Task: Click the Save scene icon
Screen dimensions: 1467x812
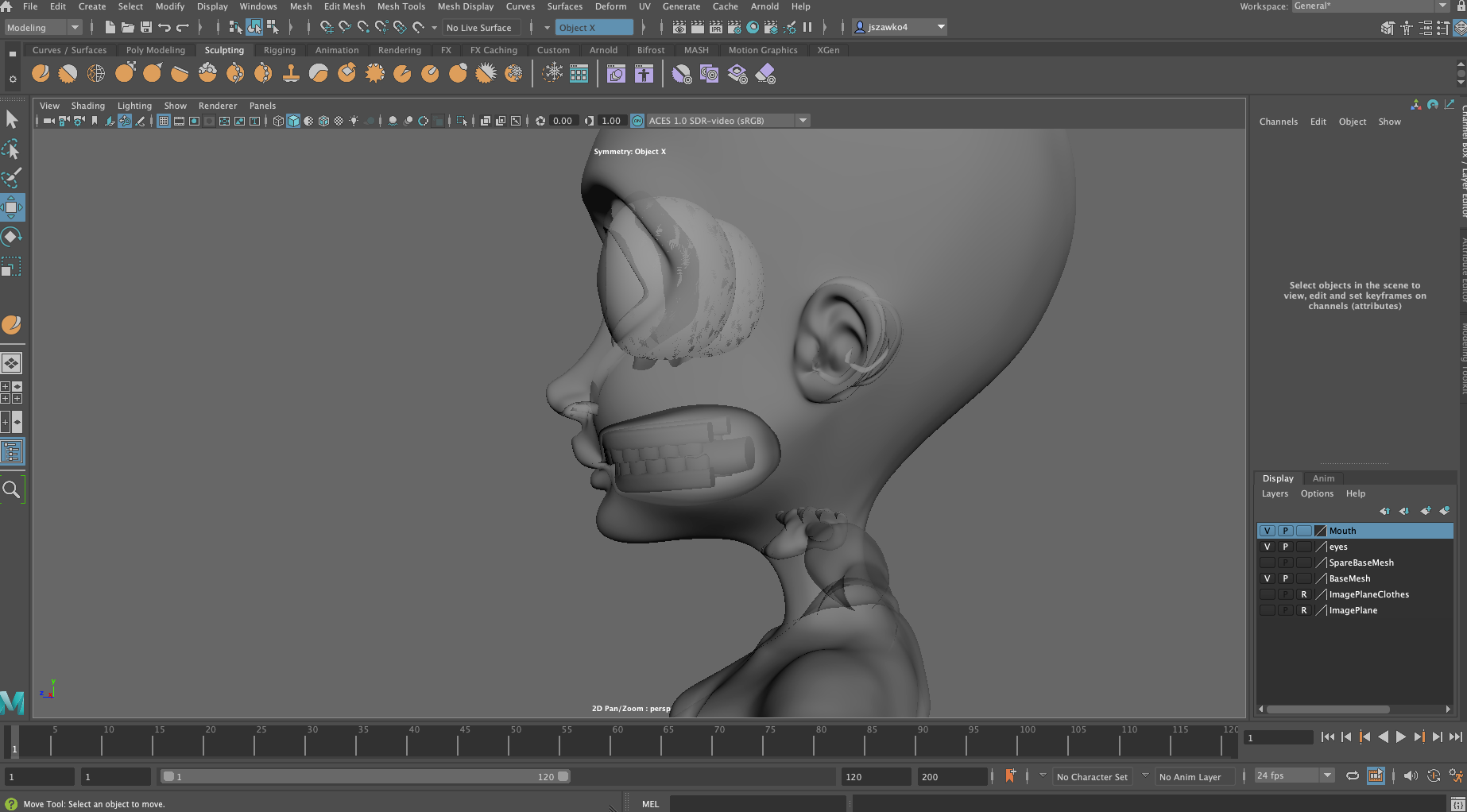Action: (x=146, y=28)
